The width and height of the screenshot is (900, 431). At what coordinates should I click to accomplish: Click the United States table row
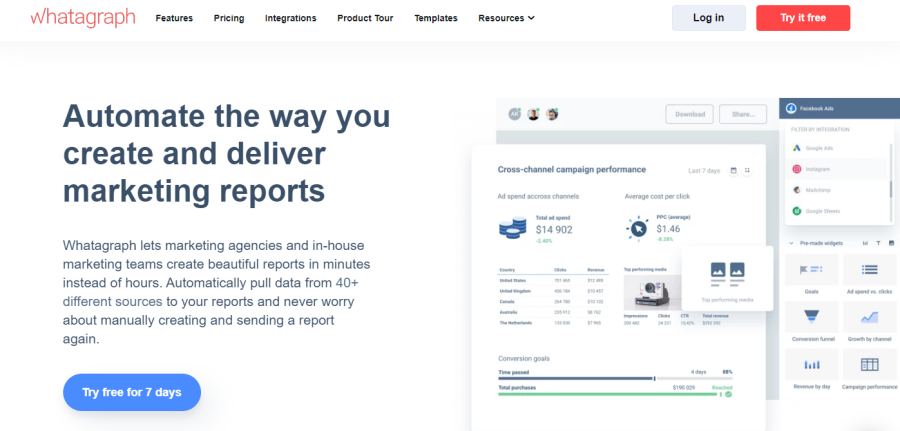point(553,281)
